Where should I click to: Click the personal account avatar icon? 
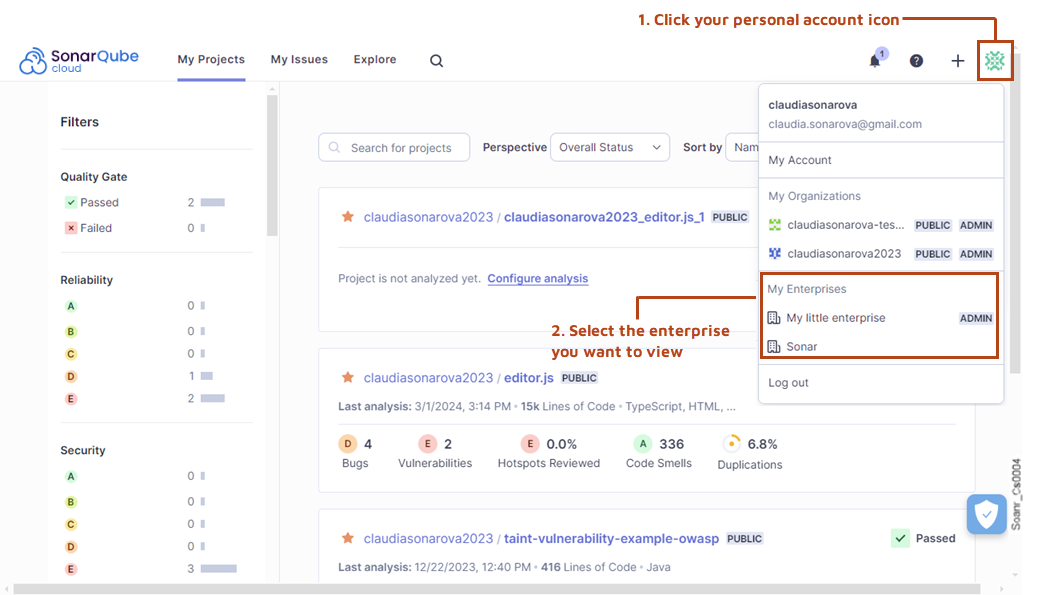click(x=995, y=60)
